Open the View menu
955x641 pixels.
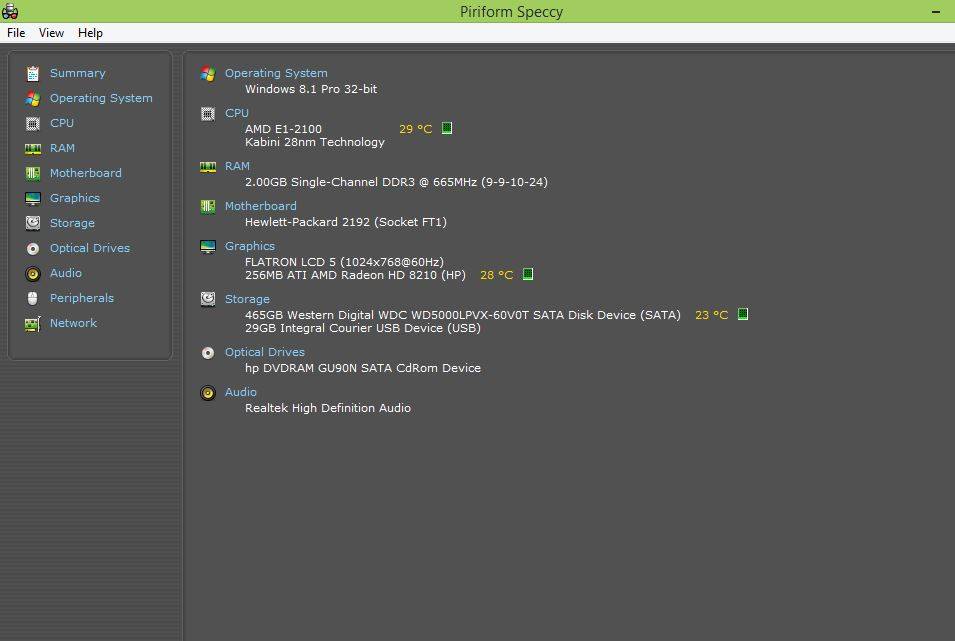(51, 33)
